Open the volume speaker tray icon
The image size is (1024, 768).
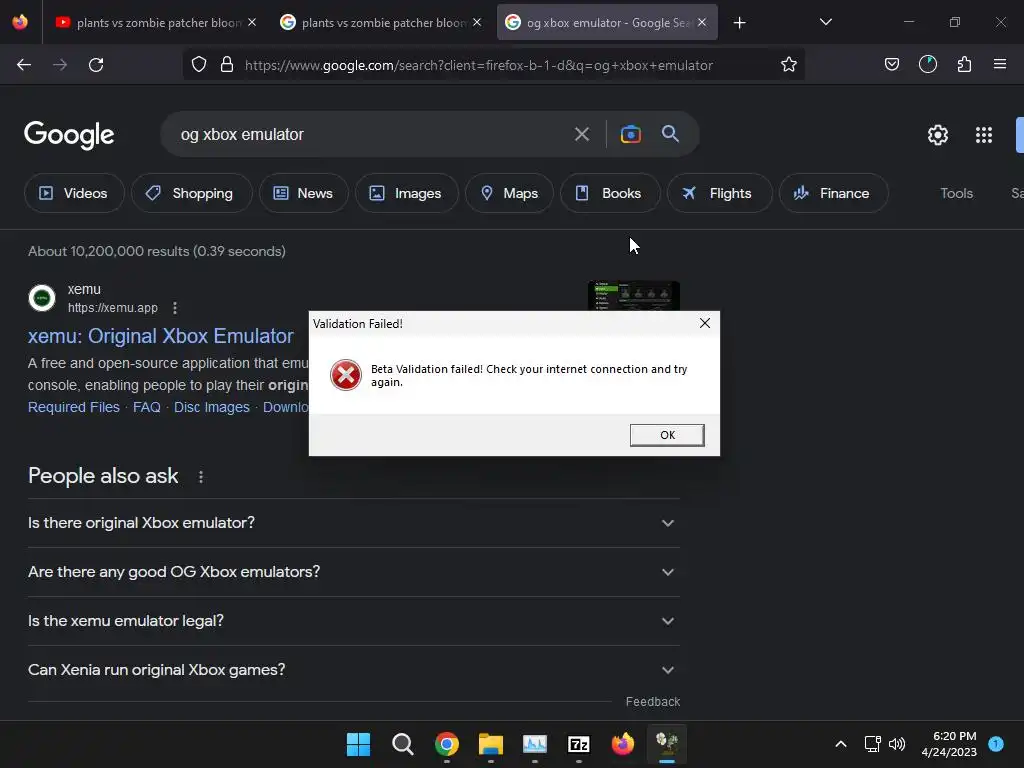coord(897,744)
